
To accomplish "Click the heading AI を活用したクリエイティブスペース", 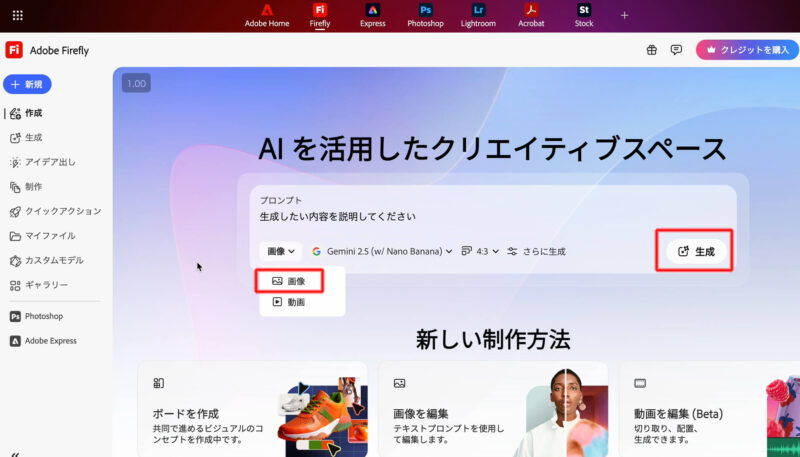I will click(x=492, y=149).
